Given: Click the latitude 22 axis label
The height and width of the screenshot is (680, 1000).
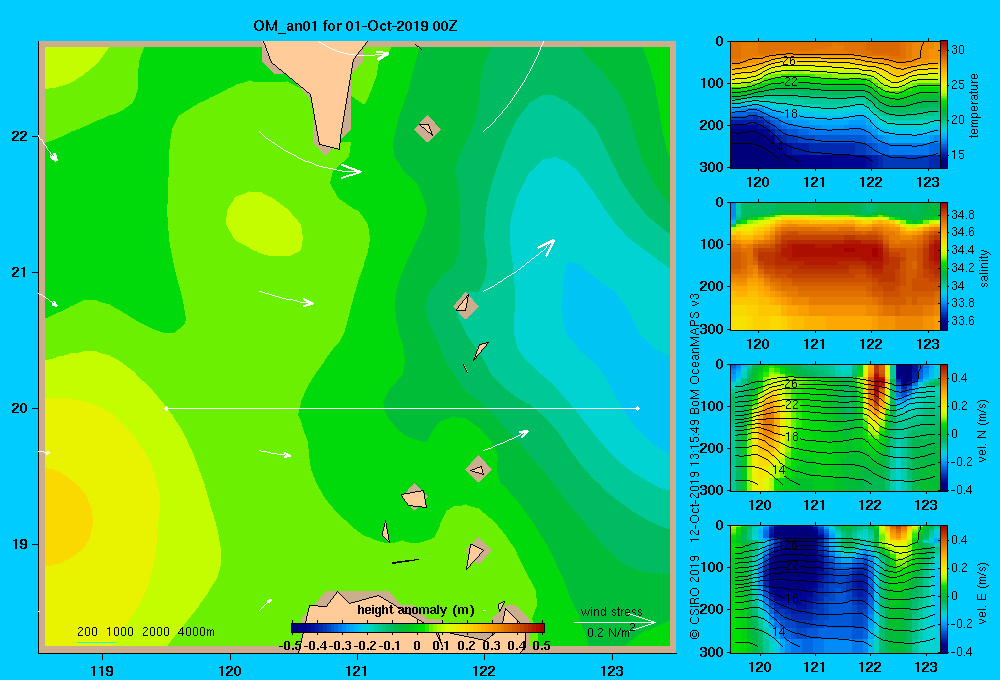Looking at the screenshot, I should pyautogui.click(x=19, y=136).
